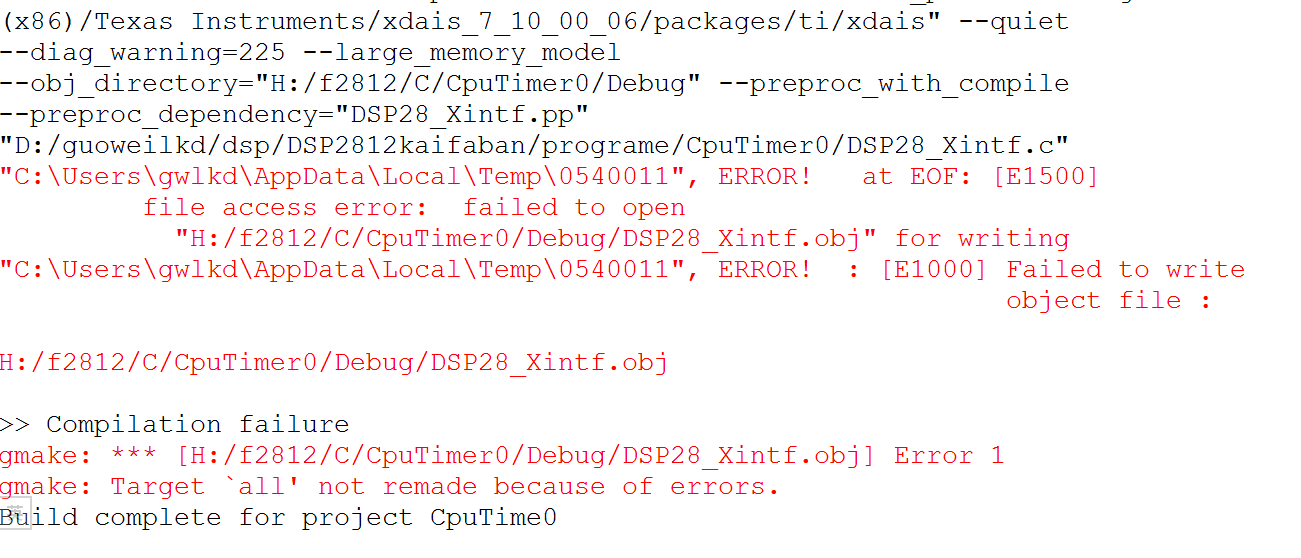Click the "Compilation failure" message line
This screenshot has width=1301, height=558.
(x=197, y=424)
